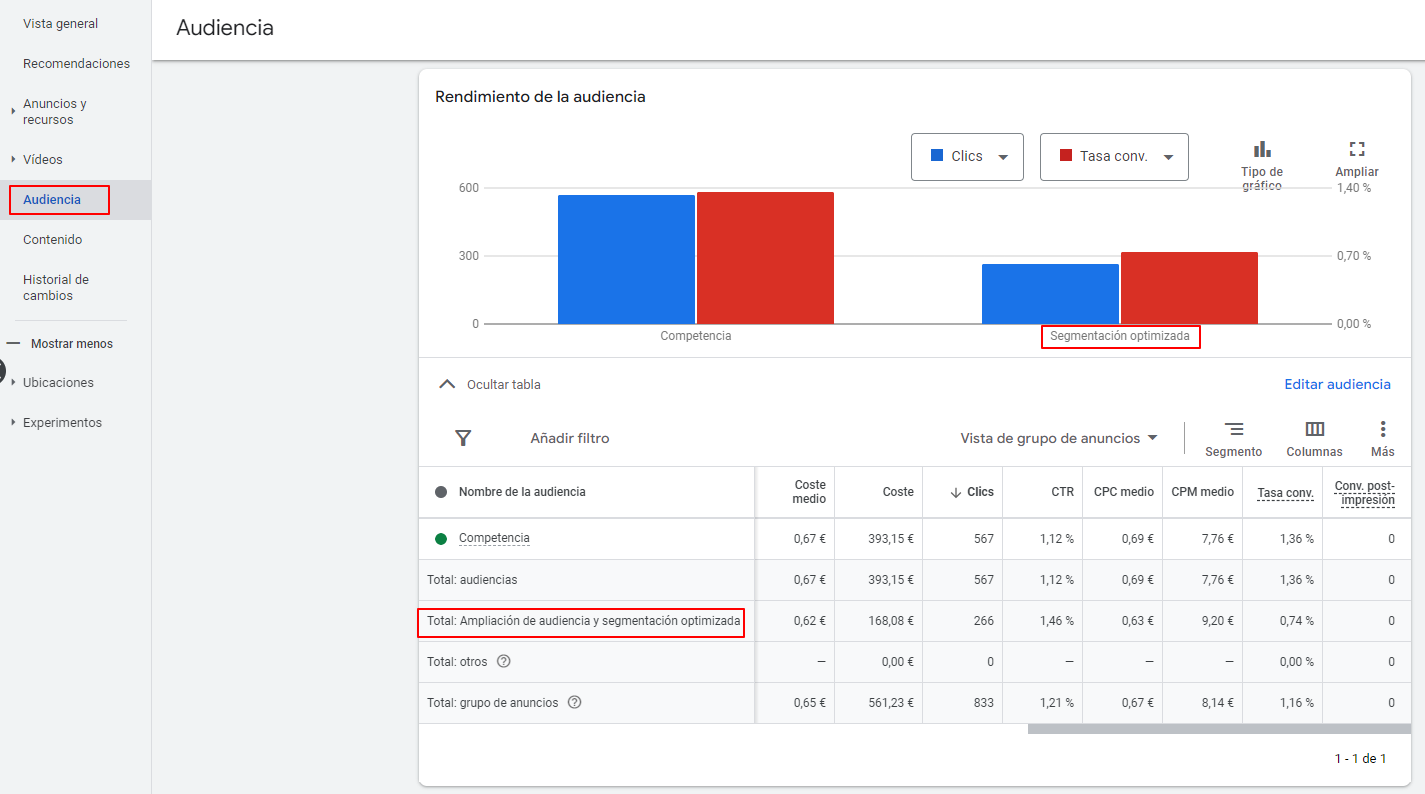Click Coste medio column header
Viewport: 1425px width, 794px height.
[809, 492]
